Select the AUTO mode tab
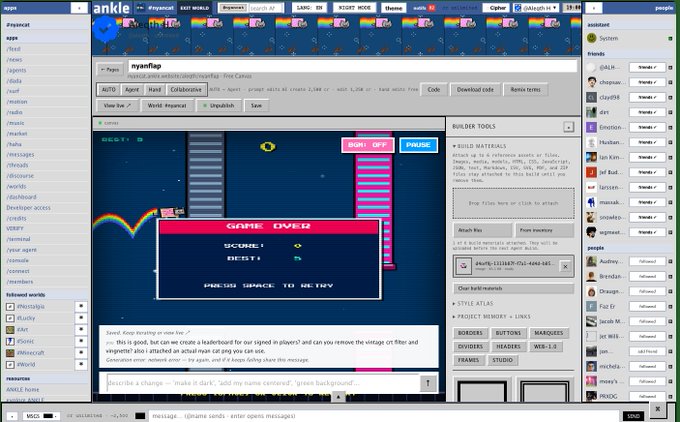This screenshot has height=422, width=680. tap(108, 90)
